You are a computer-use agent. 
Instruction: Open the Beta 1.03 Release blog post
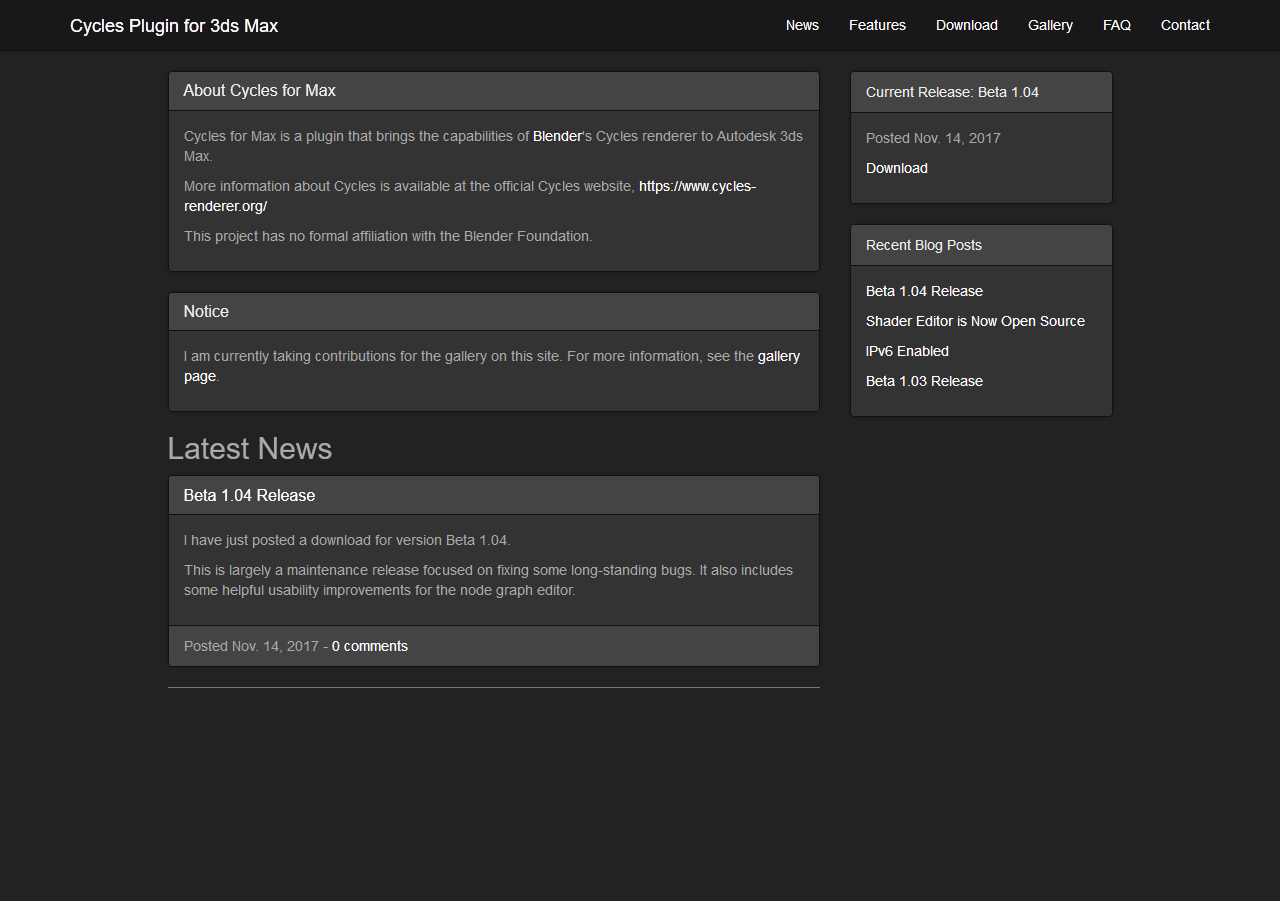pos(924,381)
